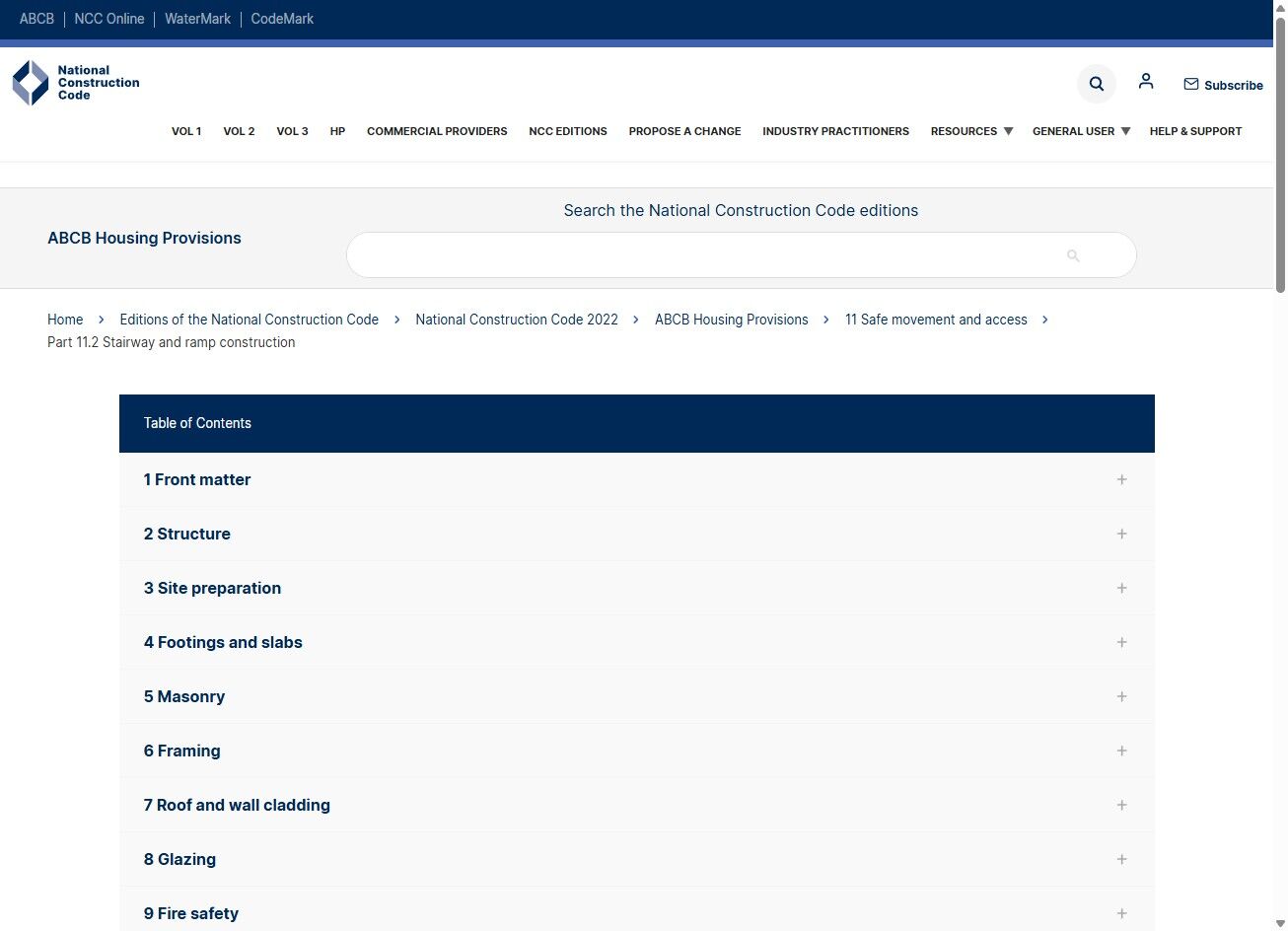Image resolution: width=1288 pixels, height=931 pixels.
Task: Click the National Construction Code logo
Action: coord(76,83)
